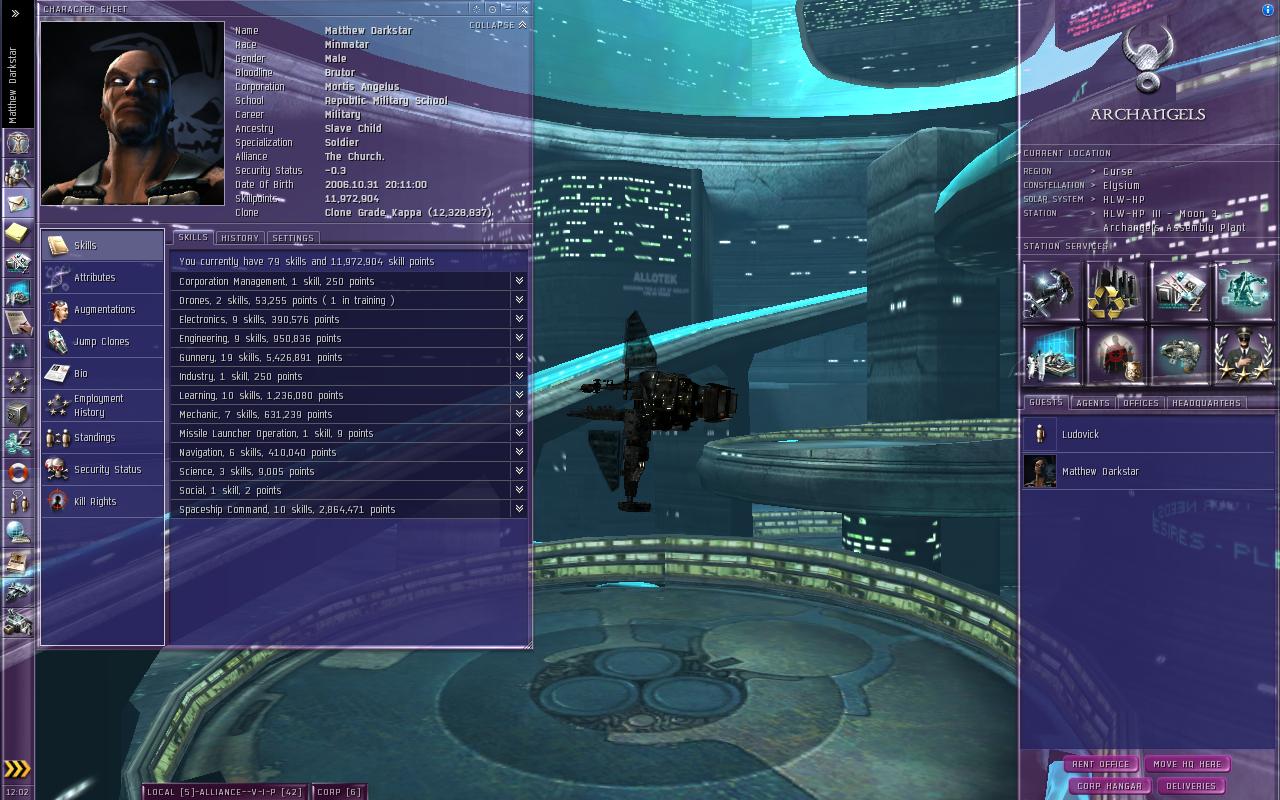This screenshot has width=1280, height=800.
Task: Open the Offices tab in station panel
Action: [1141, 403]
